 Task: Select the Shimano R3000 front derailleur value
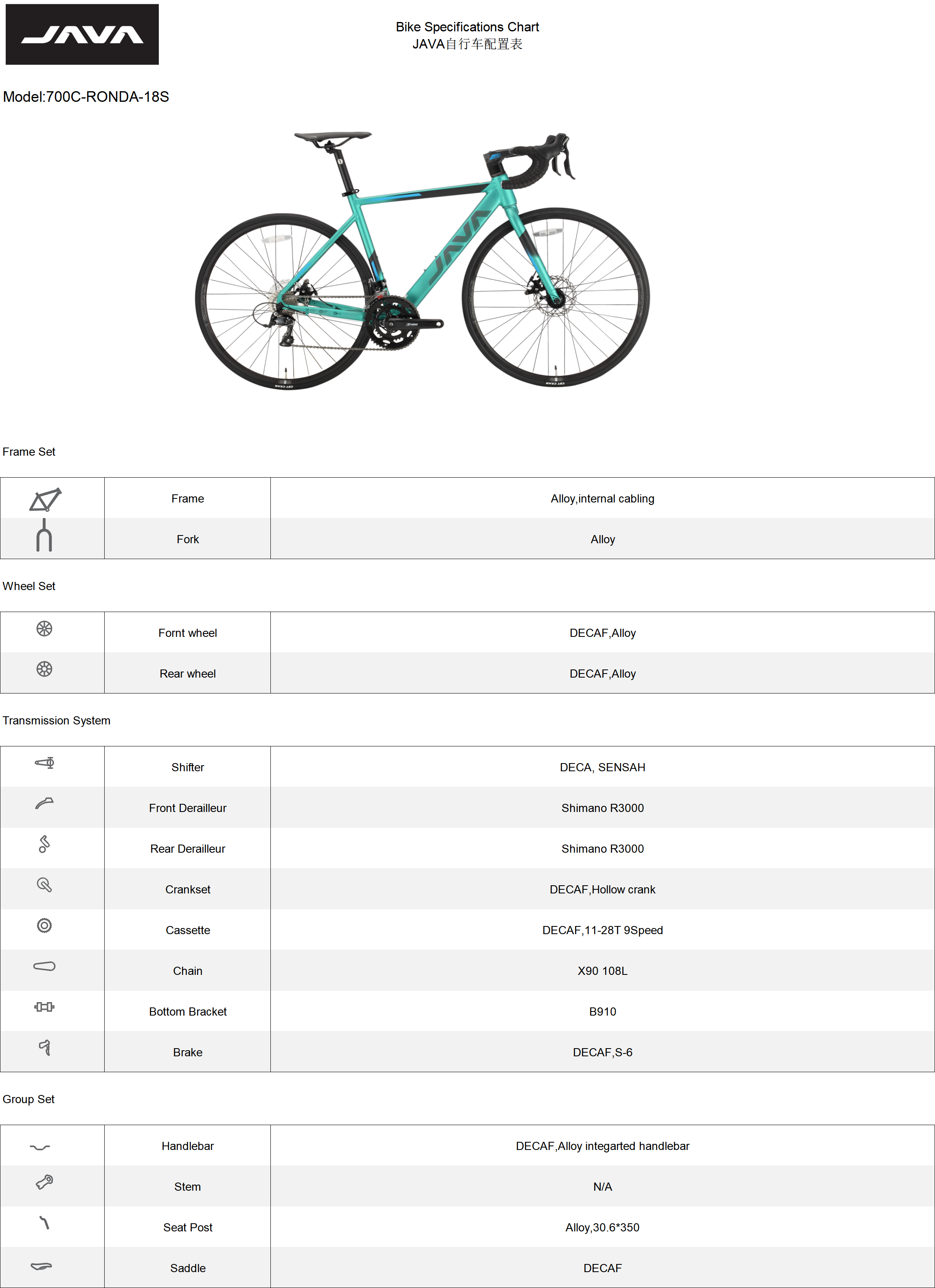tap(603, 807)
